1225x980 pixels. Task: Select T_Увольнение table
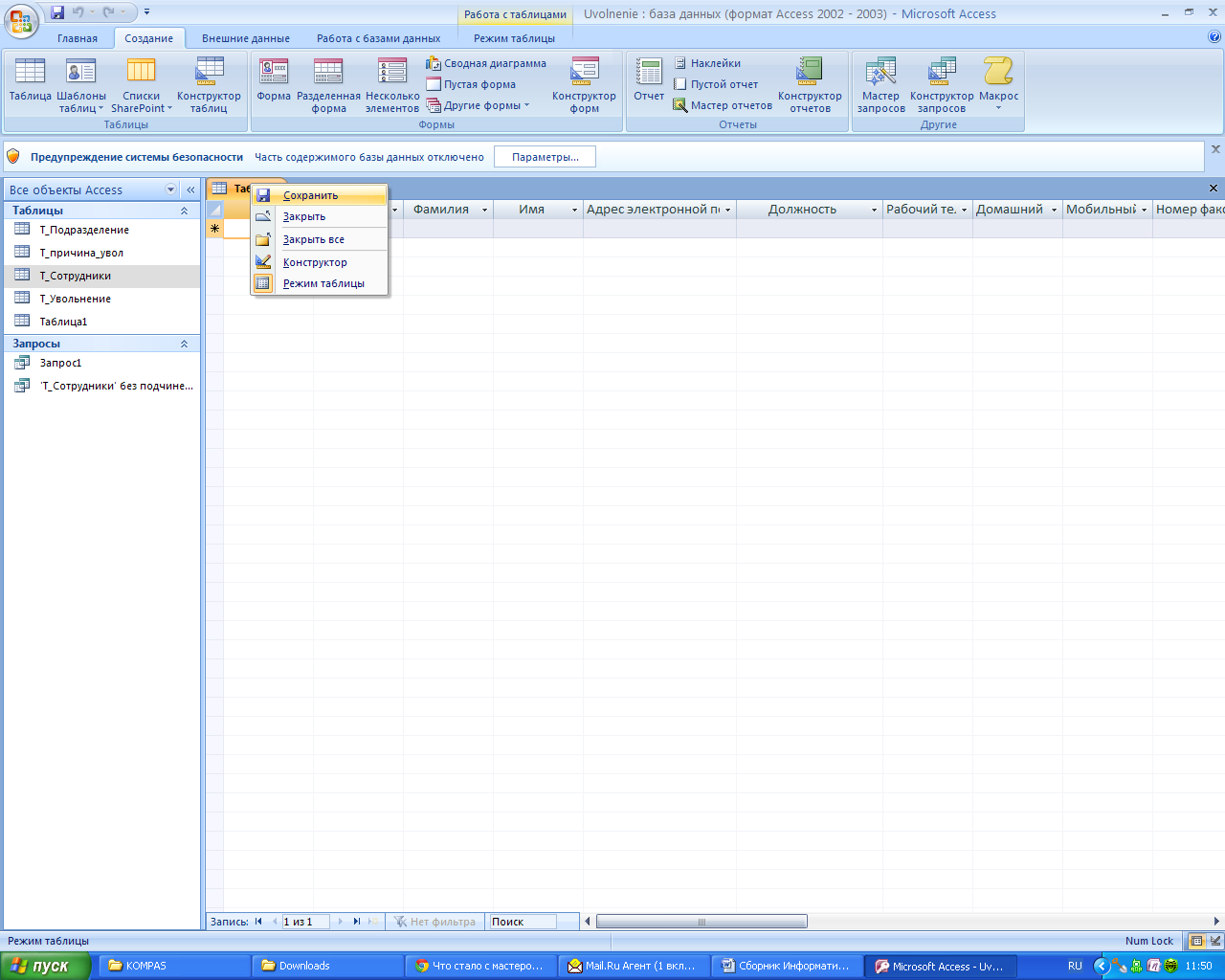(102, 299)
